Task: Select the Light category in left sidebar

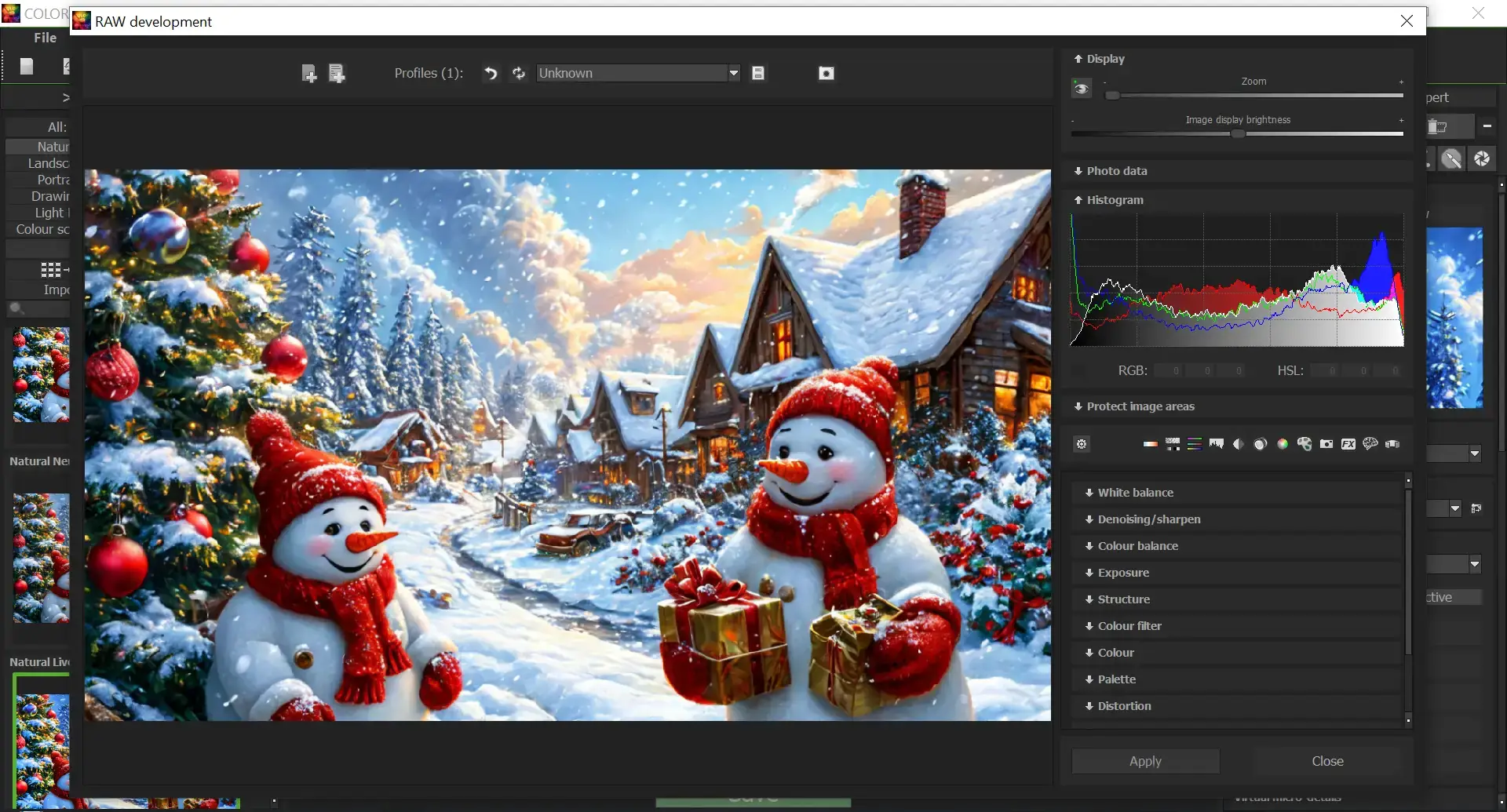Action: 38,213
